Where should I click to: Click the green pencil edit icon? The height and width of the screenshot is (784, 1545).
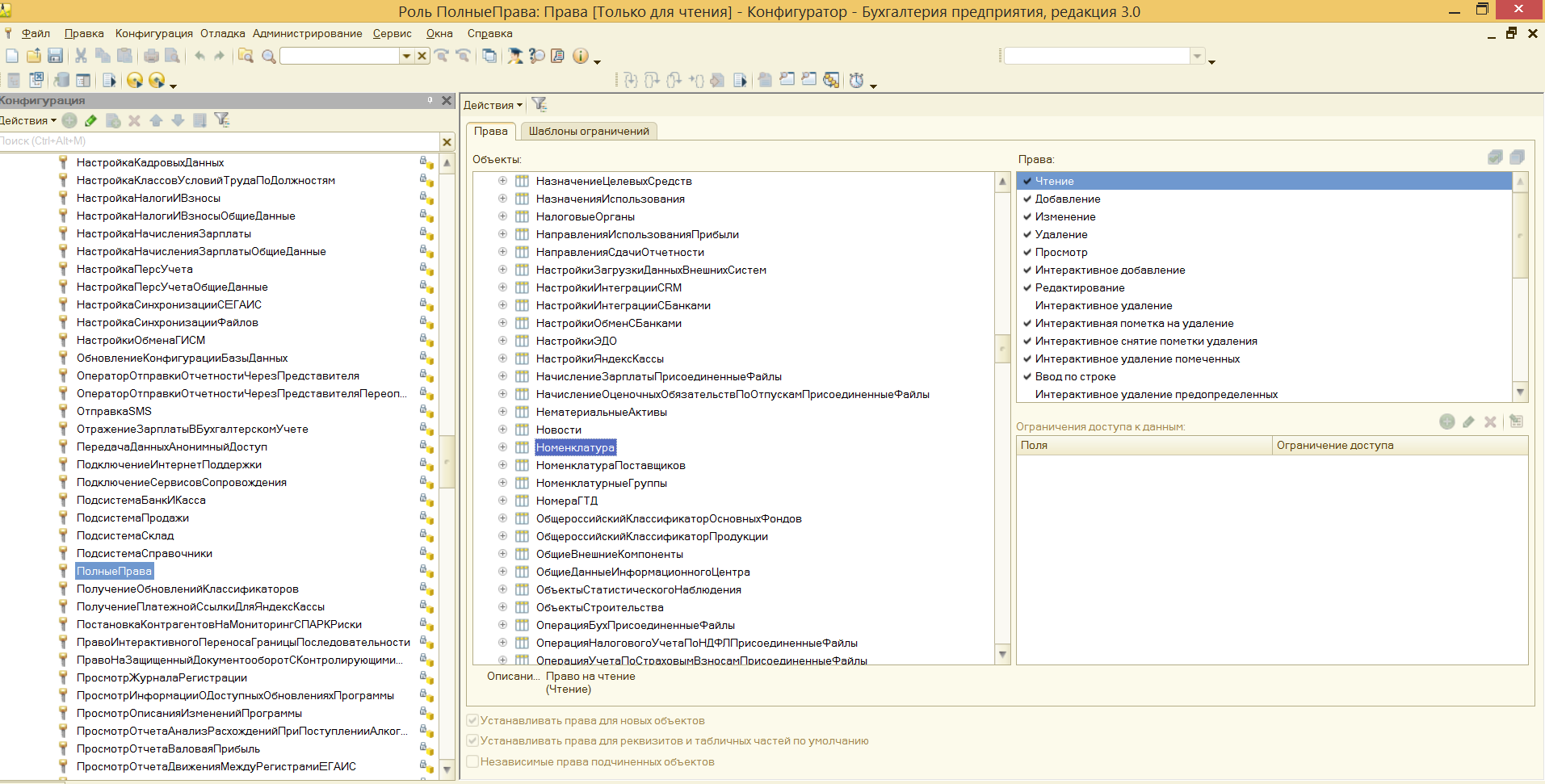90,120
